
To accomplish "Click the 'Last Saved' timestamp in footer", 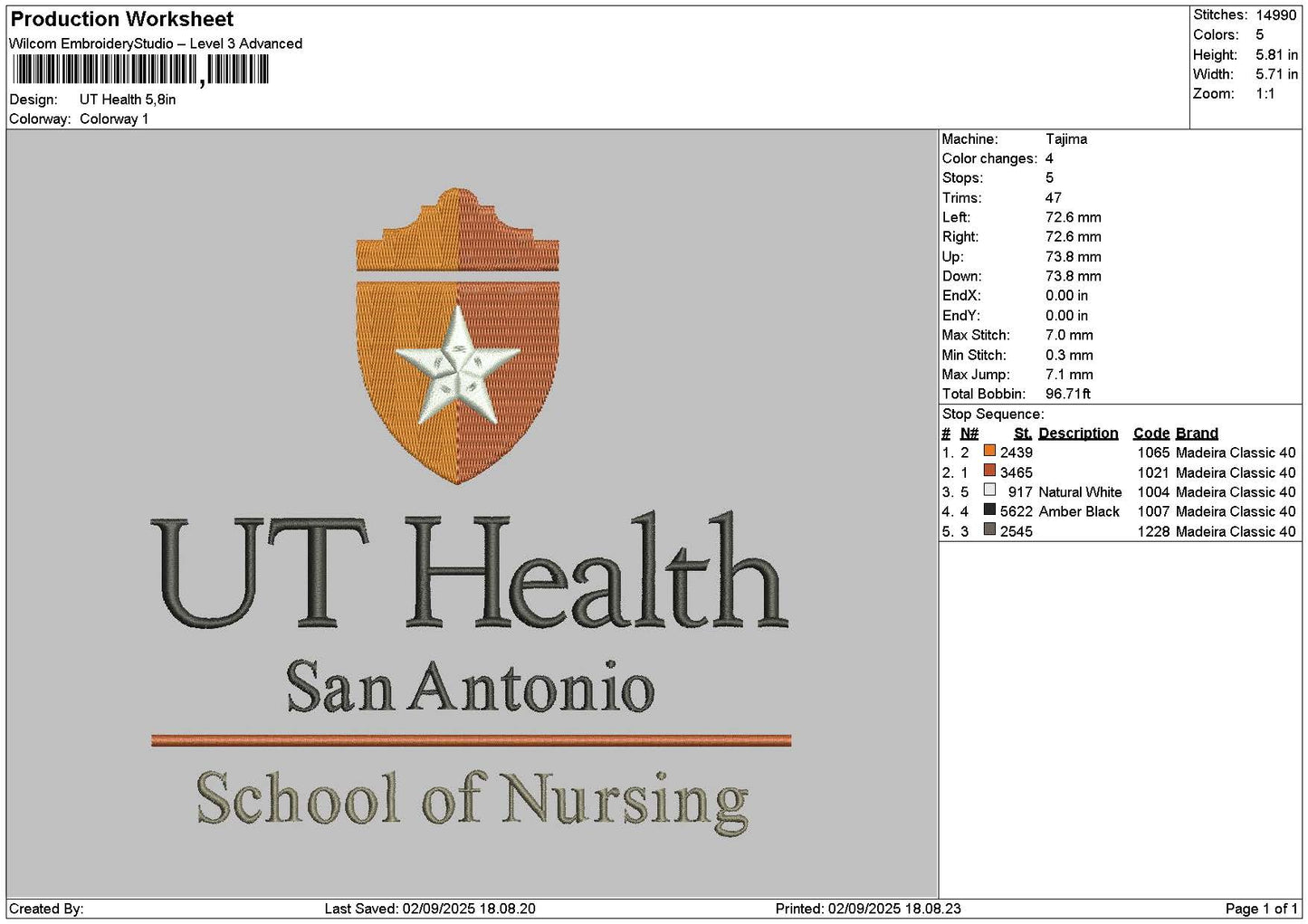I will point(430,909).
